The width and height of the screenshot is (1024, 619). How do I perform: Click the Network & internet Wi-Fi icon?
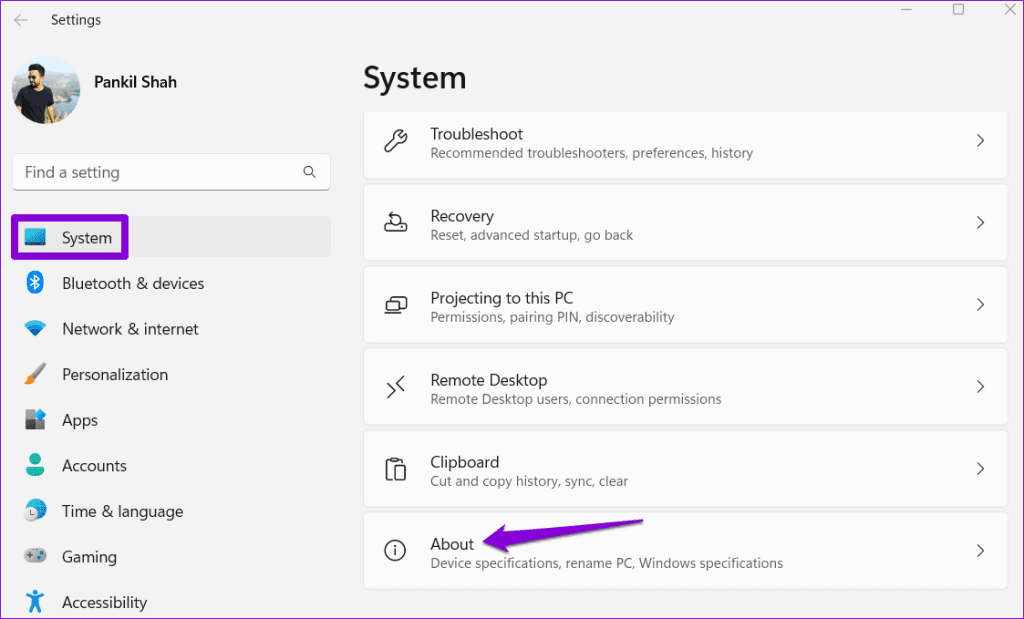pyautogui.click(x=35, y=329)
